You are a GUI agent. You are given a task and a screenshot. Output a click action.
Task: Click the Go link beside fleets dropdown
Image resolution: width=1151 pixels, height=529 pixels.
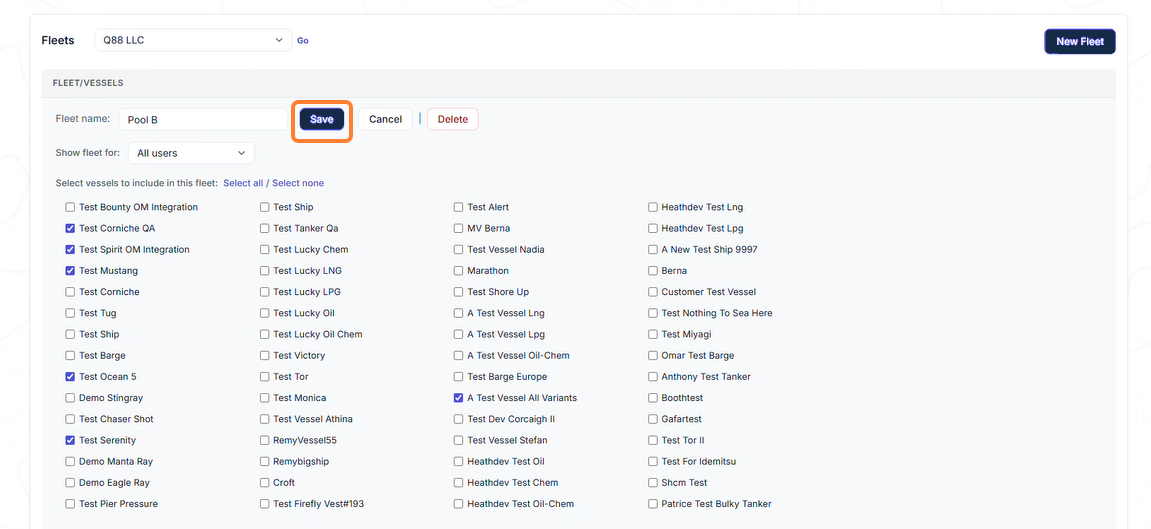(302, 40)
